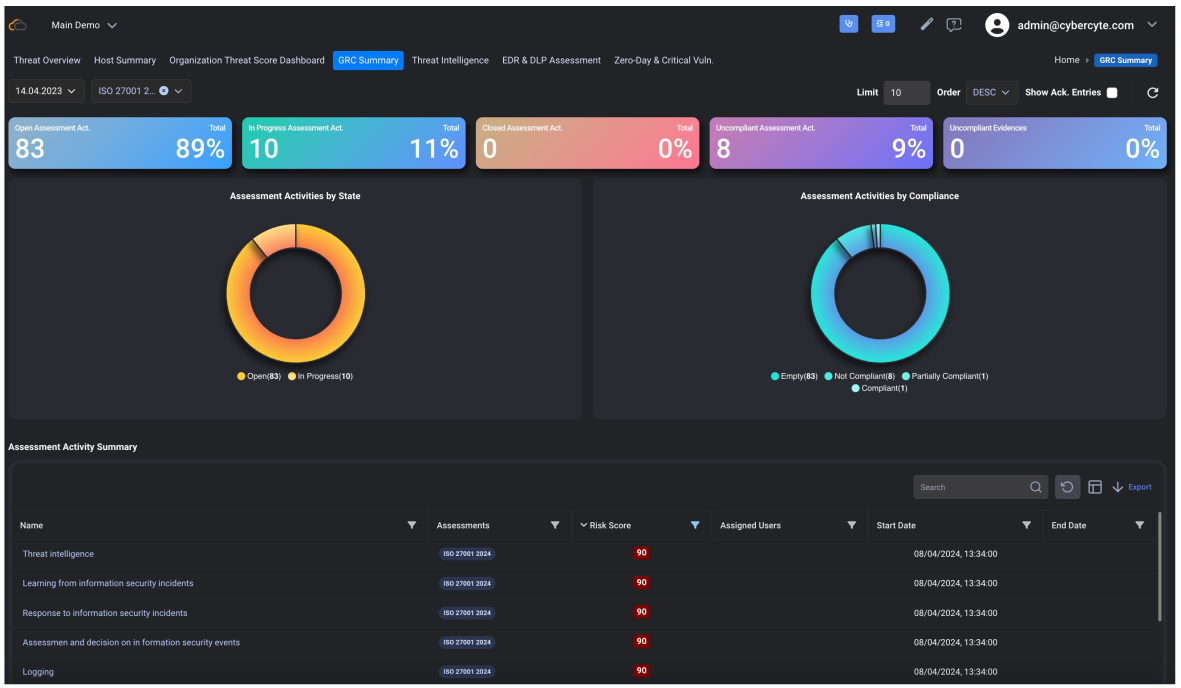
Task: Click the pencil edit icon in header
Action: point(927,24)
